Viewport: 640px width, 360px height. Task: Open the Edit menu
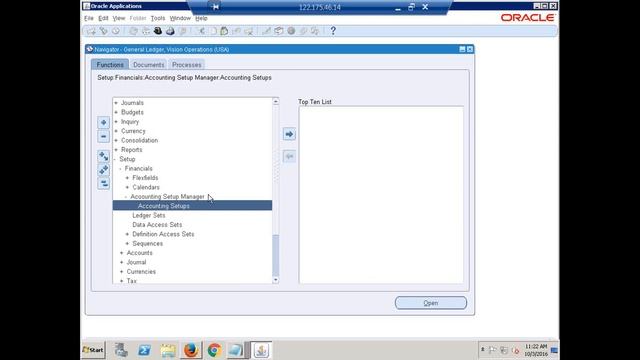coord(103,18)
